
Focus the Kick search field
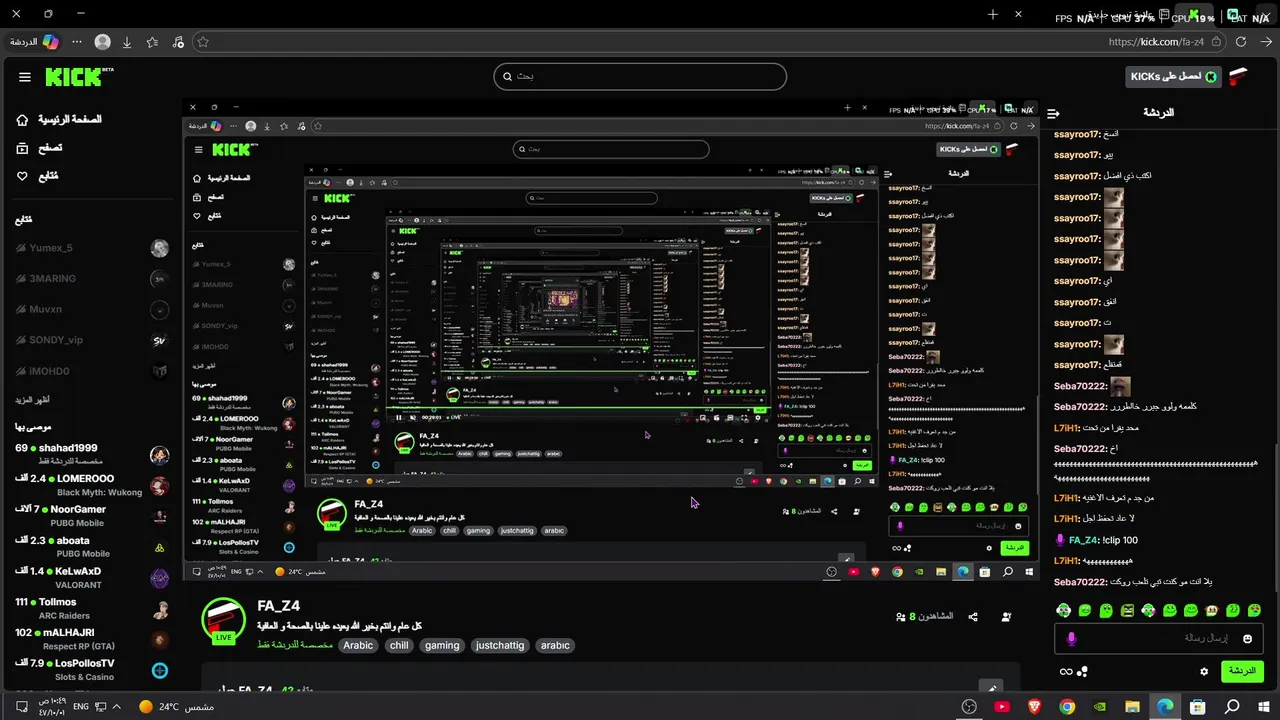(x=640, y=76)
